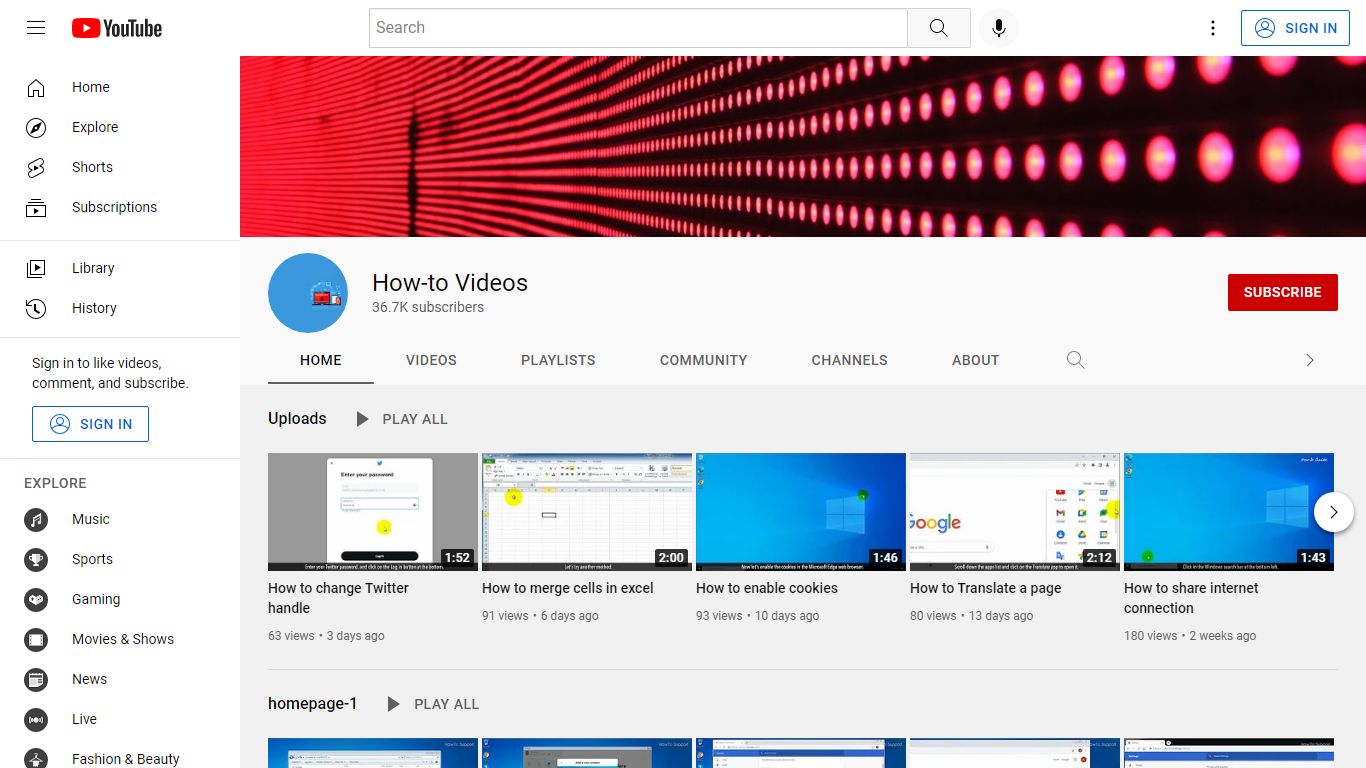1366x768 pixels.
Task: Open Live category icon
Action: [x=36, y=720]
